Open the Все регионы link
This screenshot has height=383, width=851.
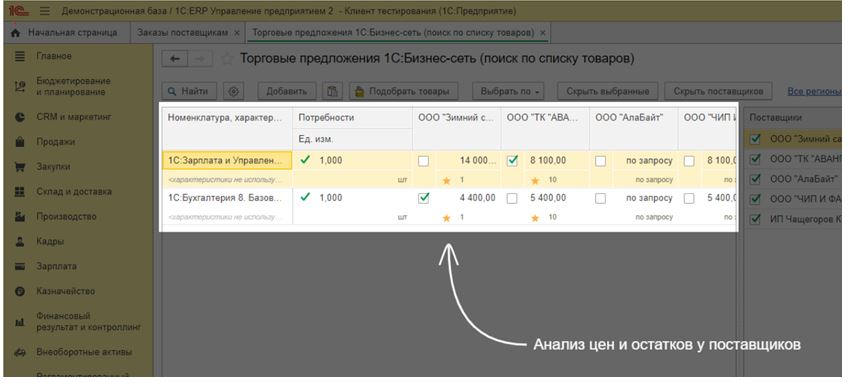pos(814,91)
